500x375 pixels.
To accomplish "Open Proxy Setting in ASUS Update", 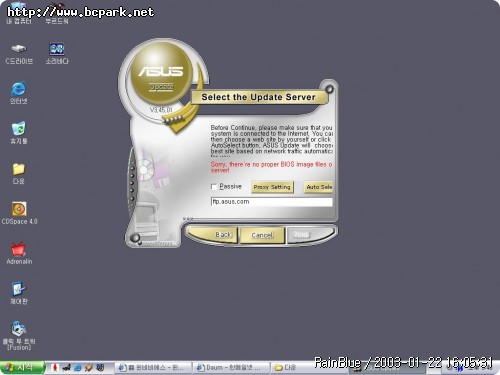I will tap(272, 187).
